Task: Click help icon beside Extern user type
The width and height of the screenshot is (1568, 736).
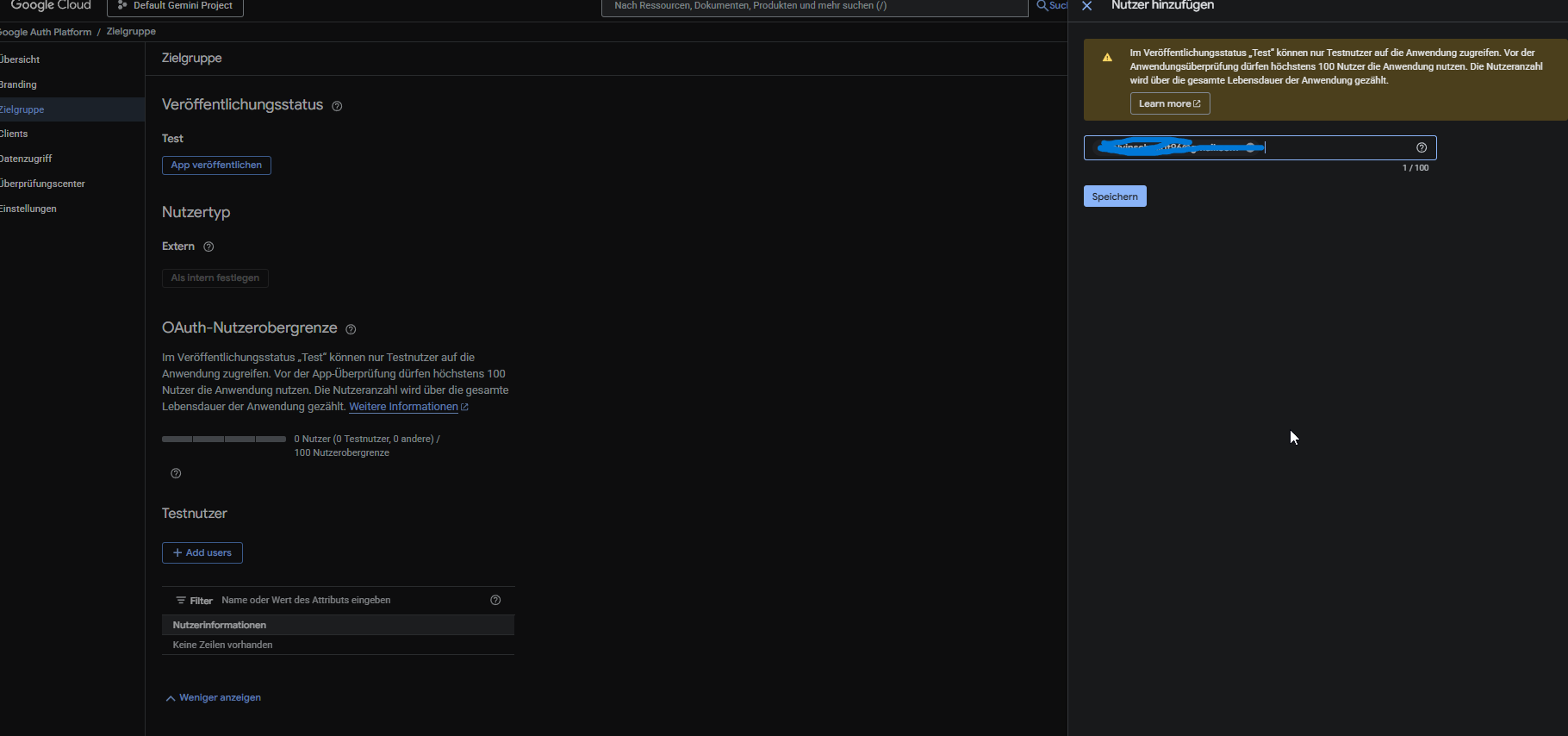Action: [x=208, y=246]
